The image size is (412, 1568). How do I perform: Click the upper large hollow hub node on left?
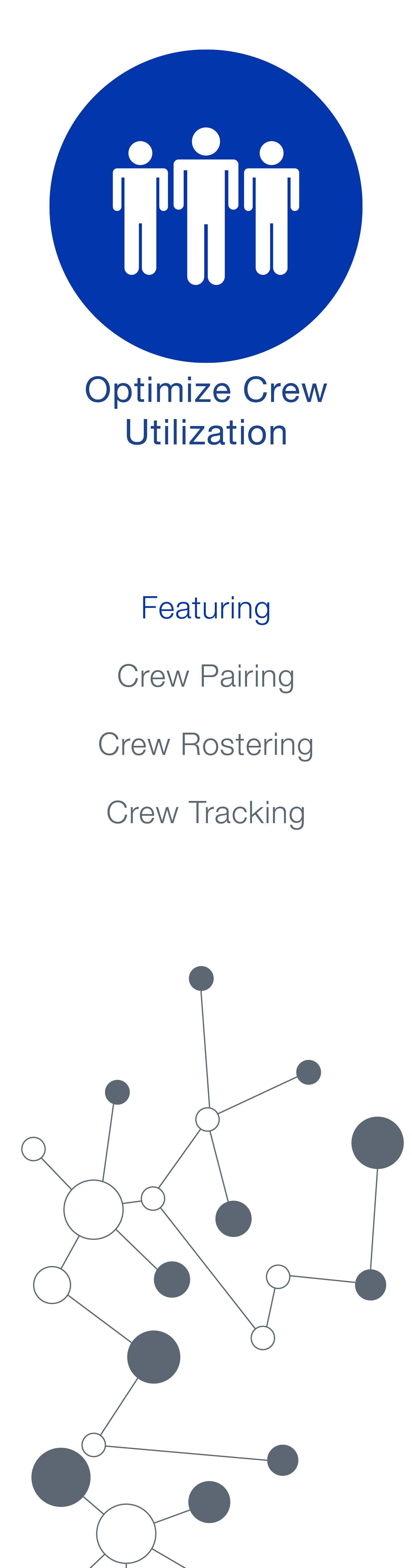pos(93,1209)
